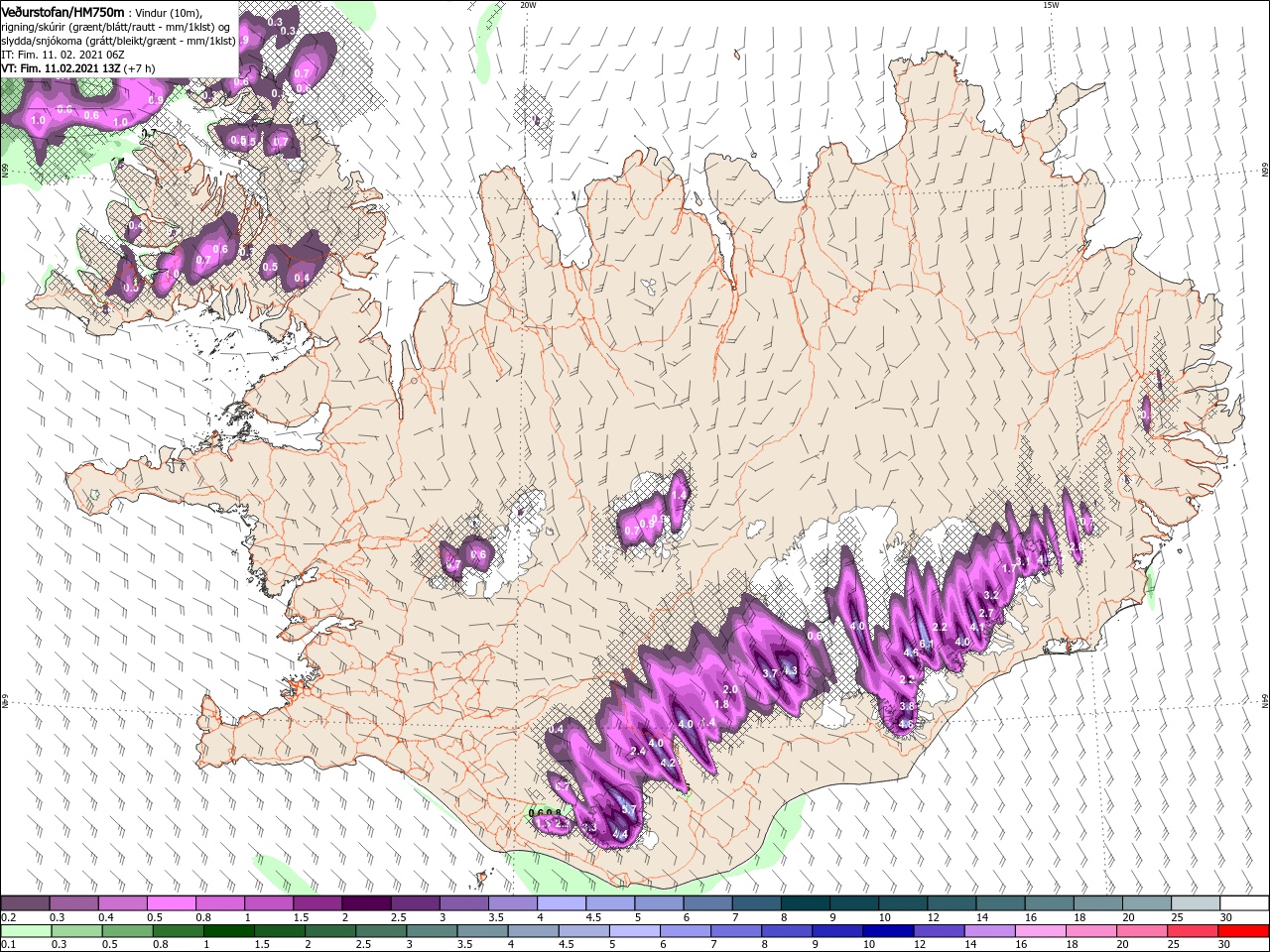Click the 3.2 precipitation value

(x=990, y=595)
